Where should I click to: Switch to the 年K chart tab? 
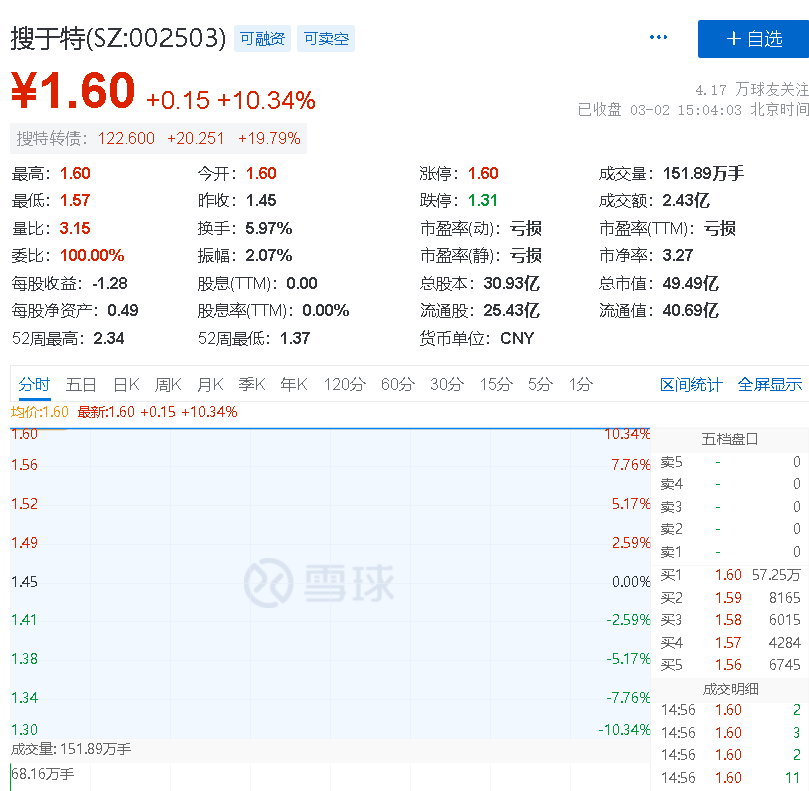tap(294, 384)
